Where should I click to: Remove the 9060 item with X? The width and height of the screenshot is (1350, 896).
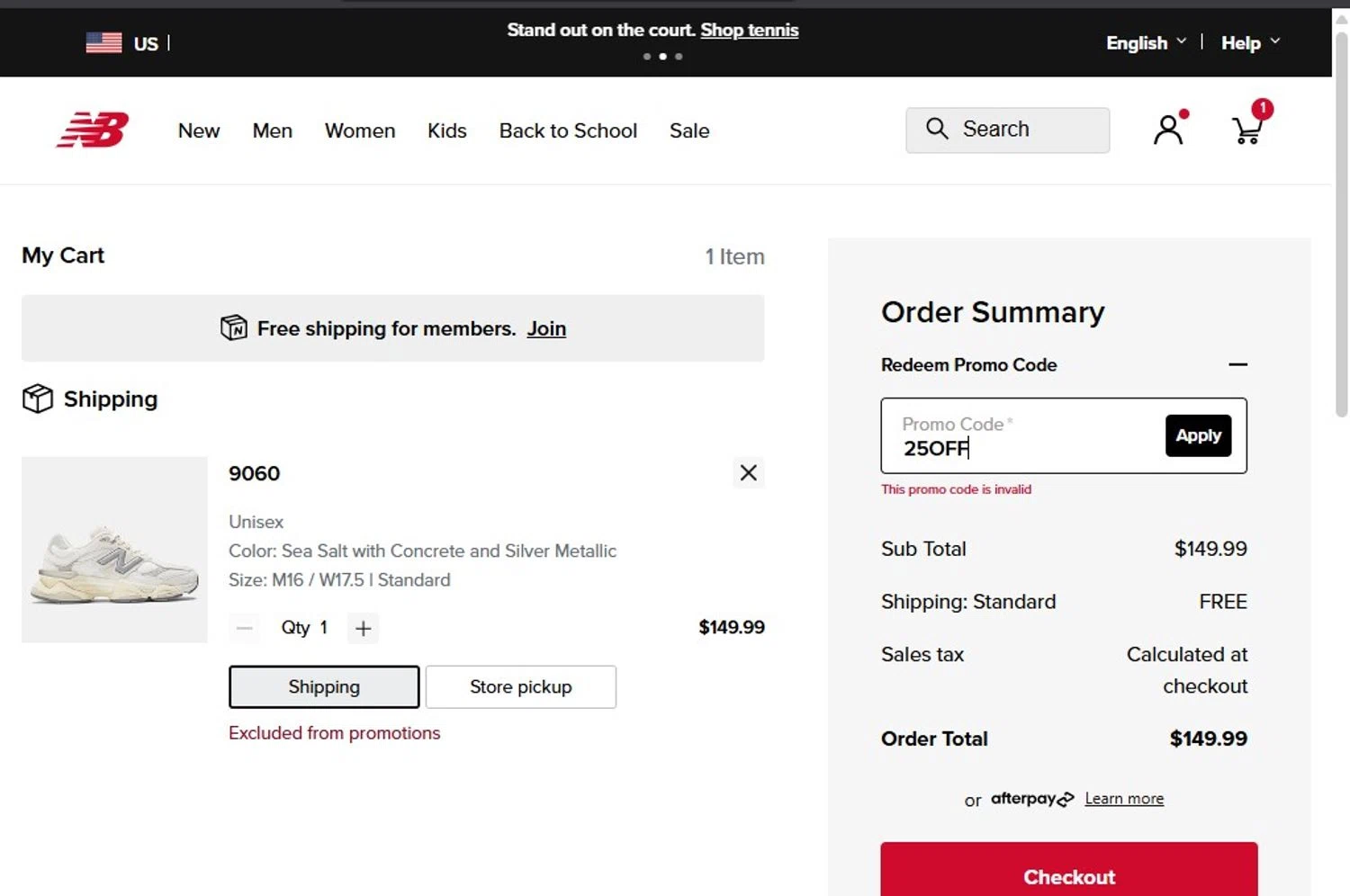click(748, 473)
